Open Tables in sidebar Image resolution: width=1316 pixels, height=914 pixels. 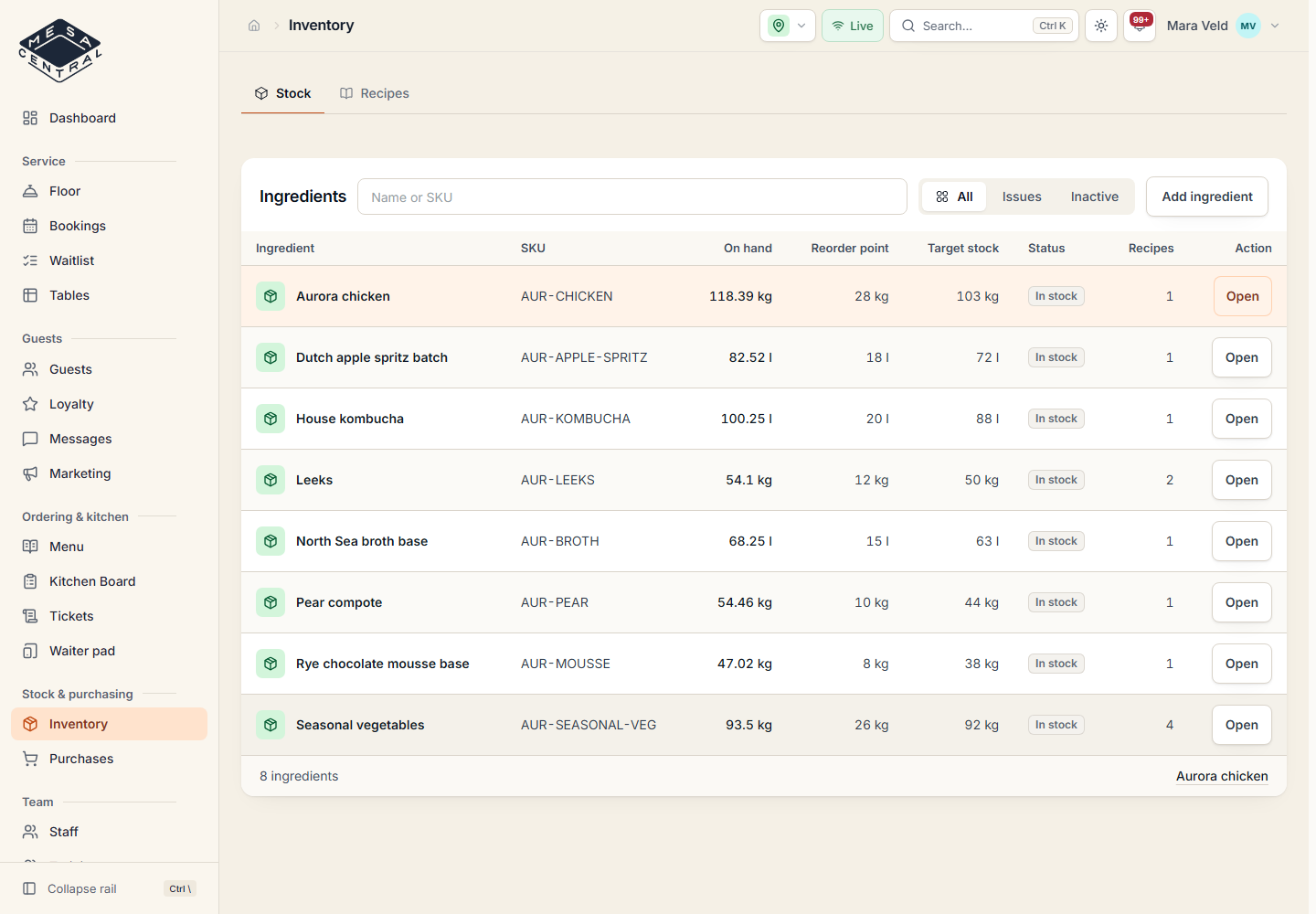pyautogui.click(x=109, y=295)
